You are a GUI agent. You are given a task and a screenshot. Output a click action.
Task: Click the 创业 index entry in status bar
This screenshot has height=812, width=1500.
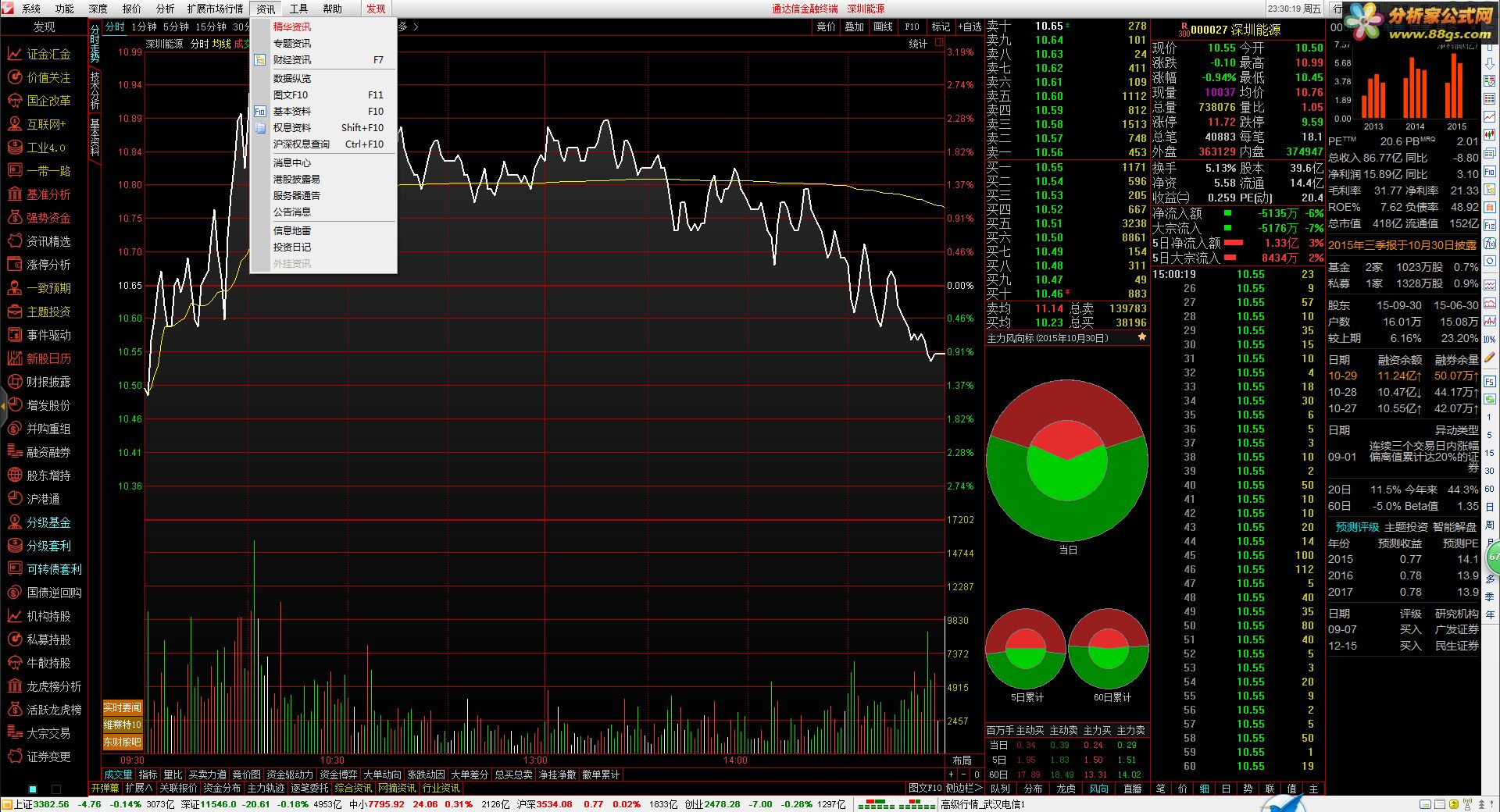click(766, 804)
